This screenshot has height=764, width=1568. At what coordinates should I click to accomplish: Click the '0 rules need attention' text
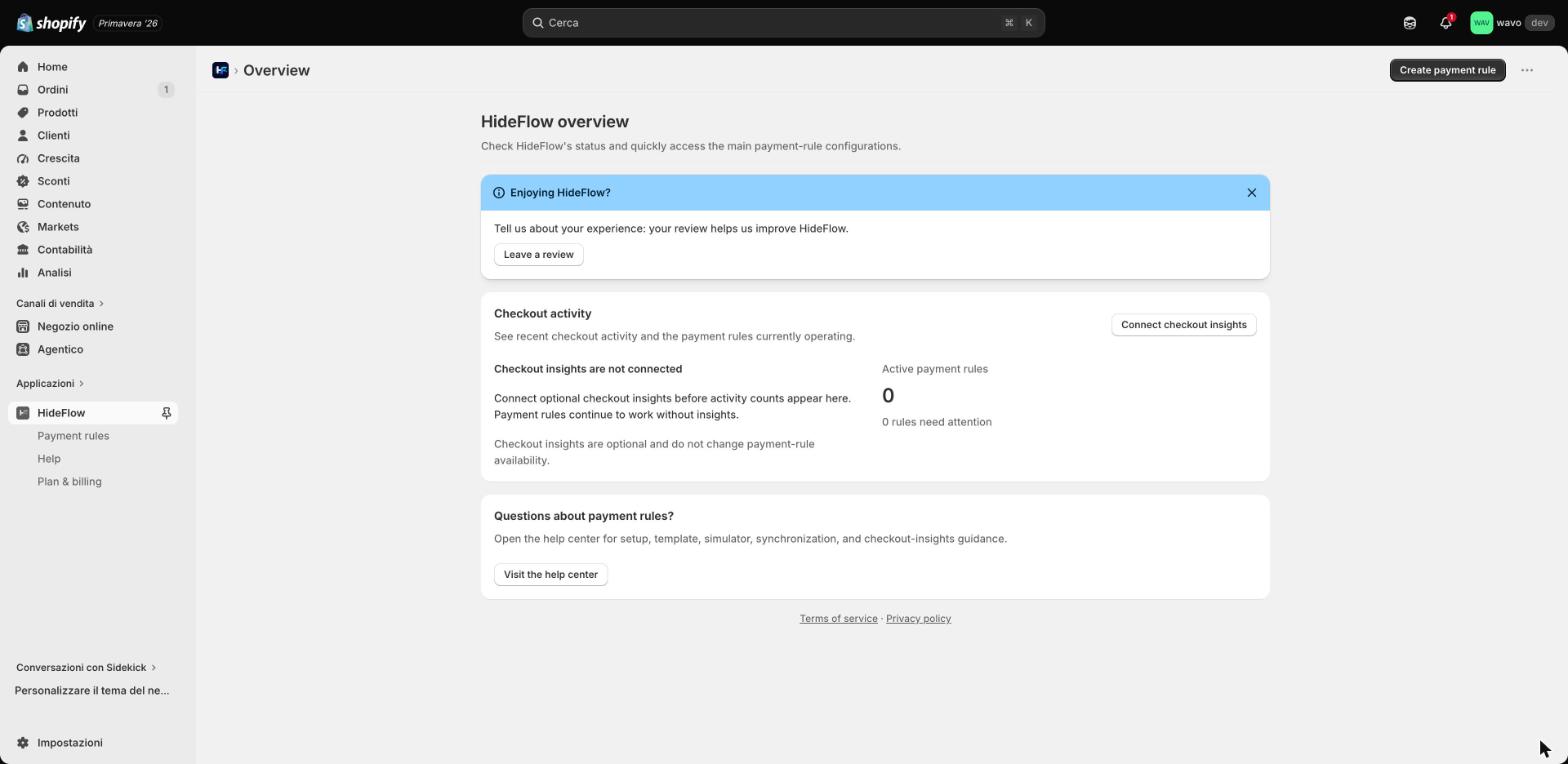pos(937,422)
